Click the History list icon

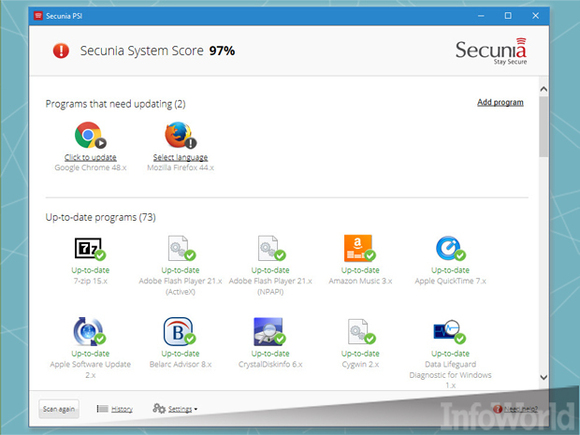point(102,409)
